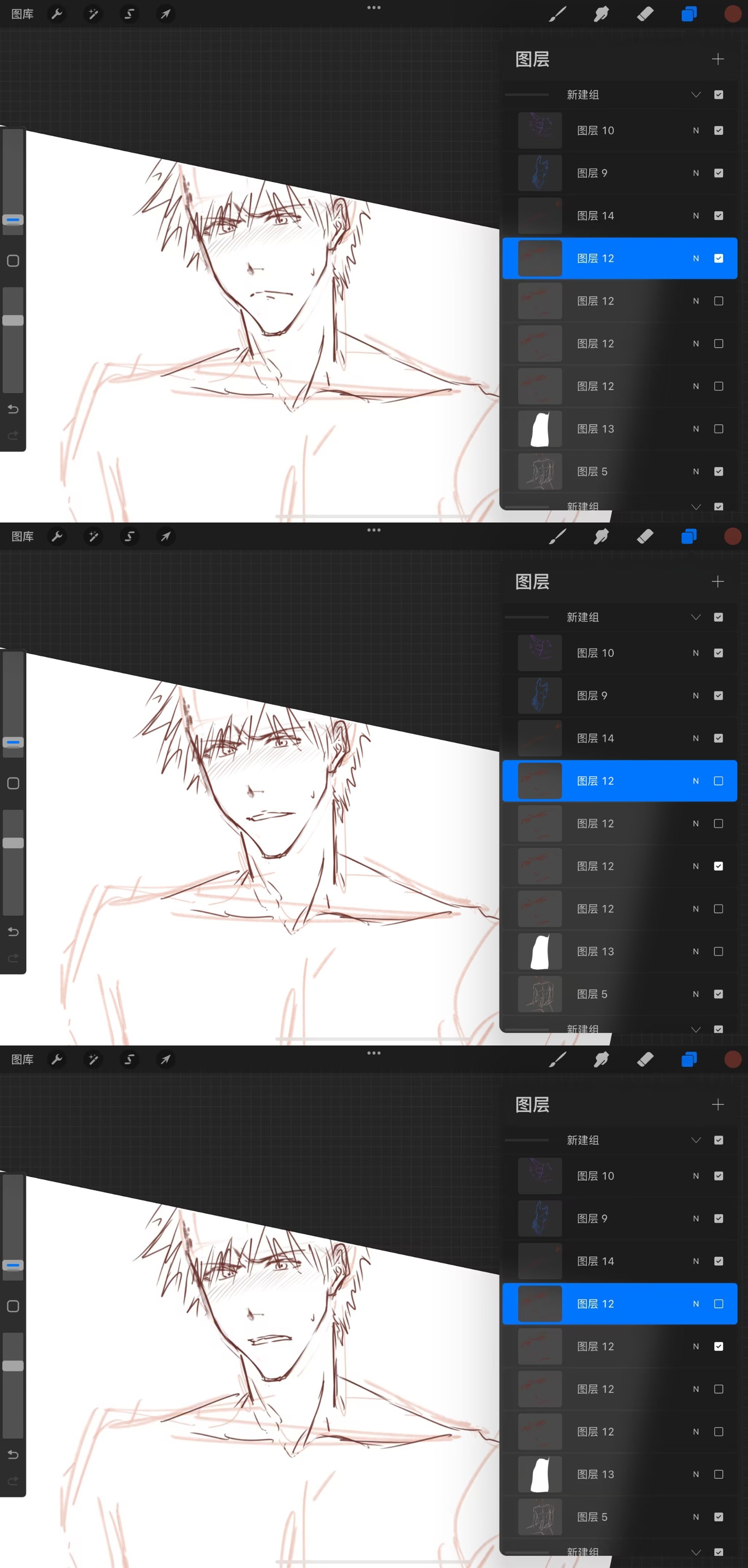Image resolution: width=748 pixels, height=1568 pixels.
Task: Close the Layers panel via Layers icon
Action: click(688, 13)
